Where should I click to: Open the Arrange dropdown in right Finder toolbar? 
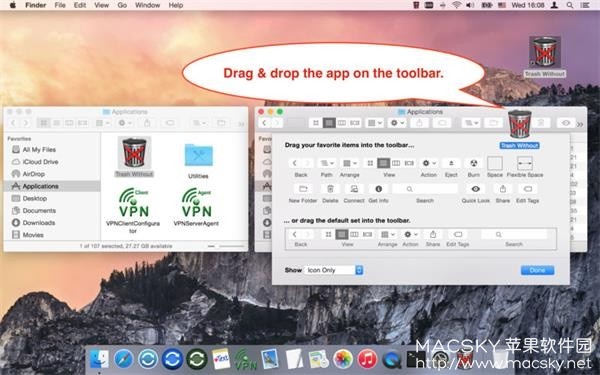(x=375, y=123)
